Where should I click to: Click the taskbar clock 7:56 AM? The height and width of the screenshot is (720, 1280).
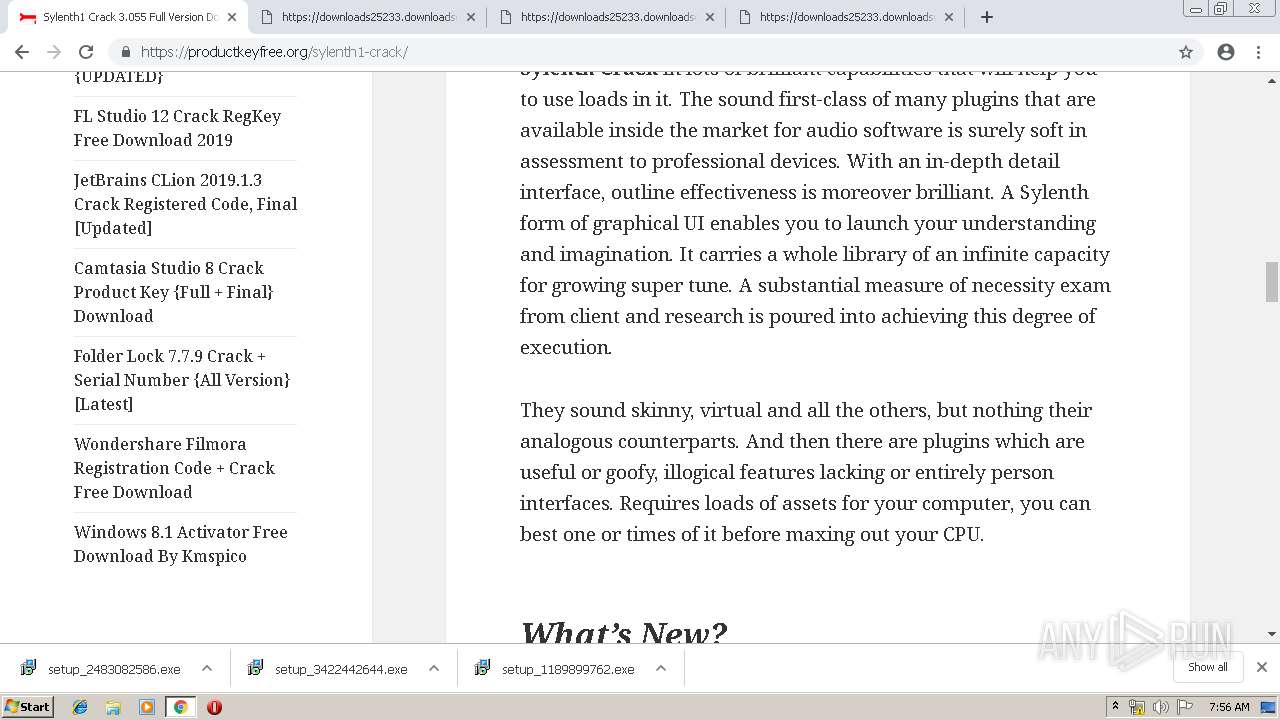pos(1229,707)
